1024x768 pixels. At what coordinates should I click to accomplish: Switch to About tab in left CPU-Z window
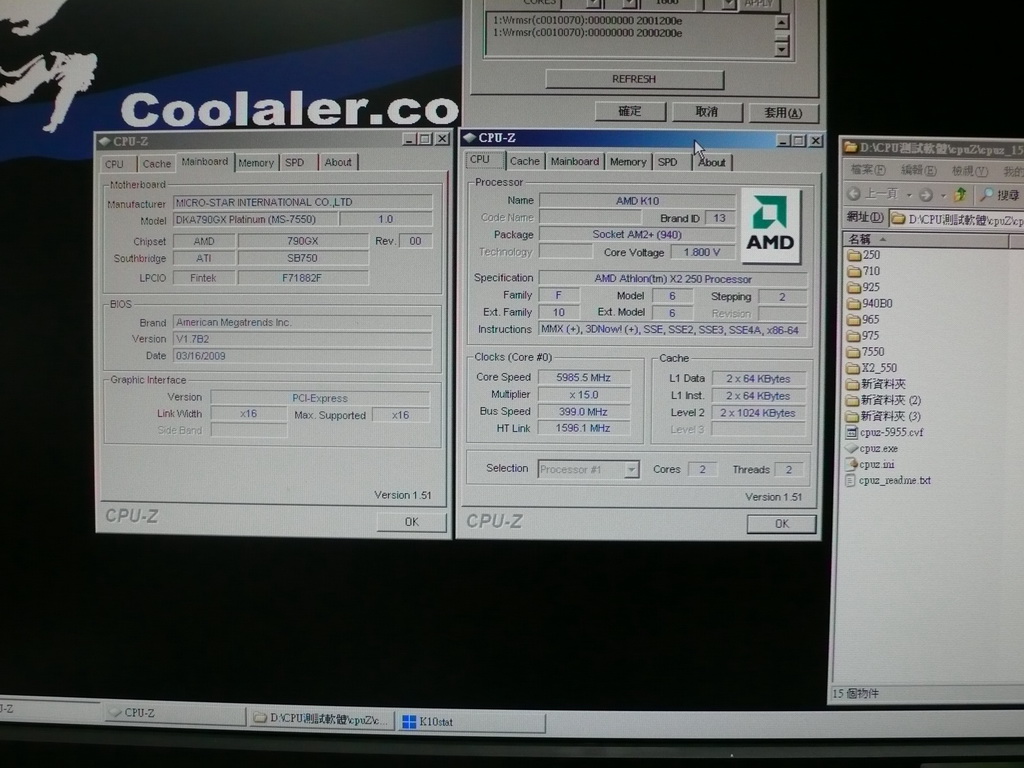[x=338, y=162]
